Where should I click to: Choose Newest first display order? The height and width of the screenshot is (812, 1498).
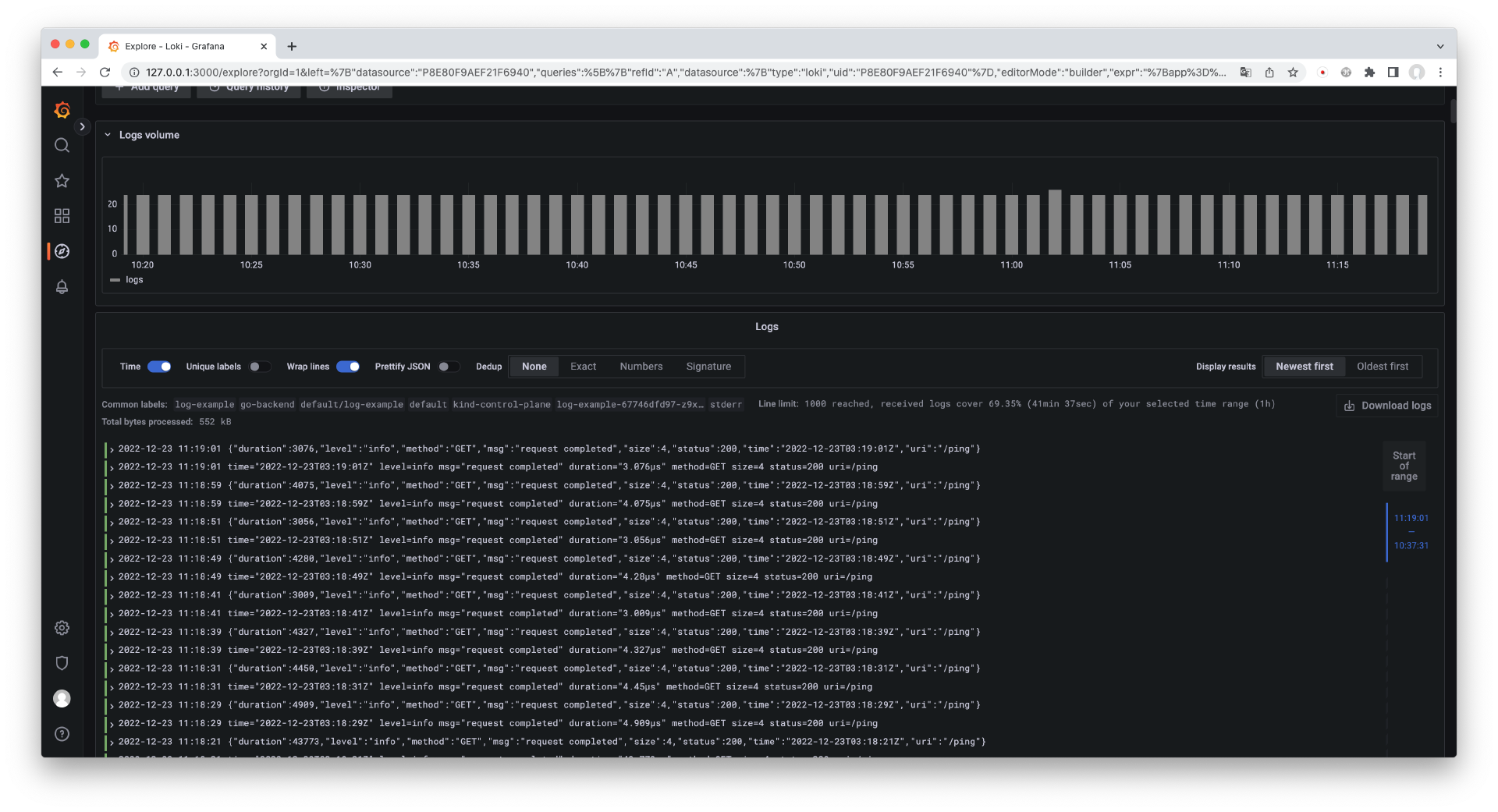coord(1305,367)
